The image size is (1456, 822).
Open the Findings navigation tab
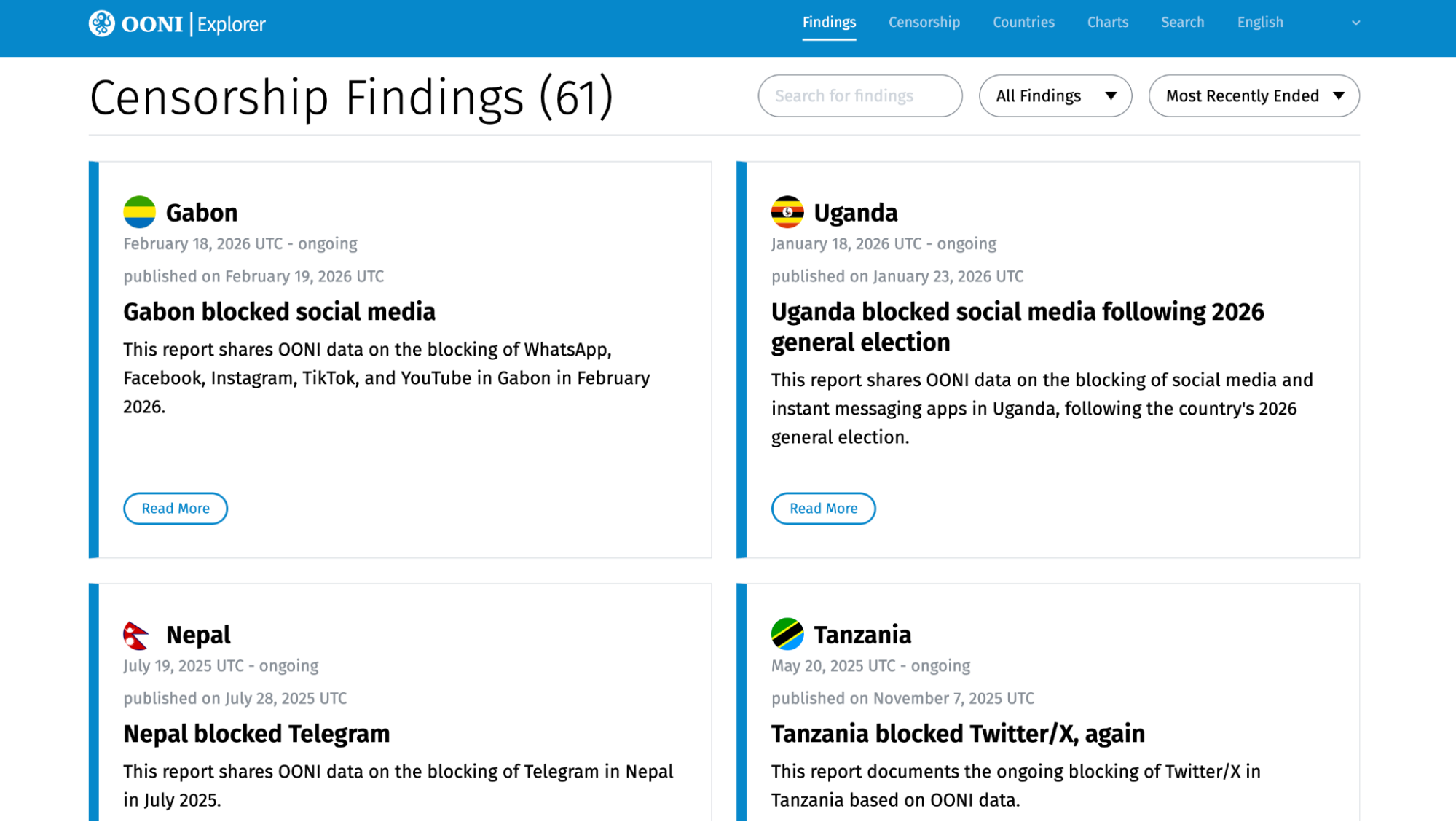(829, 23)
